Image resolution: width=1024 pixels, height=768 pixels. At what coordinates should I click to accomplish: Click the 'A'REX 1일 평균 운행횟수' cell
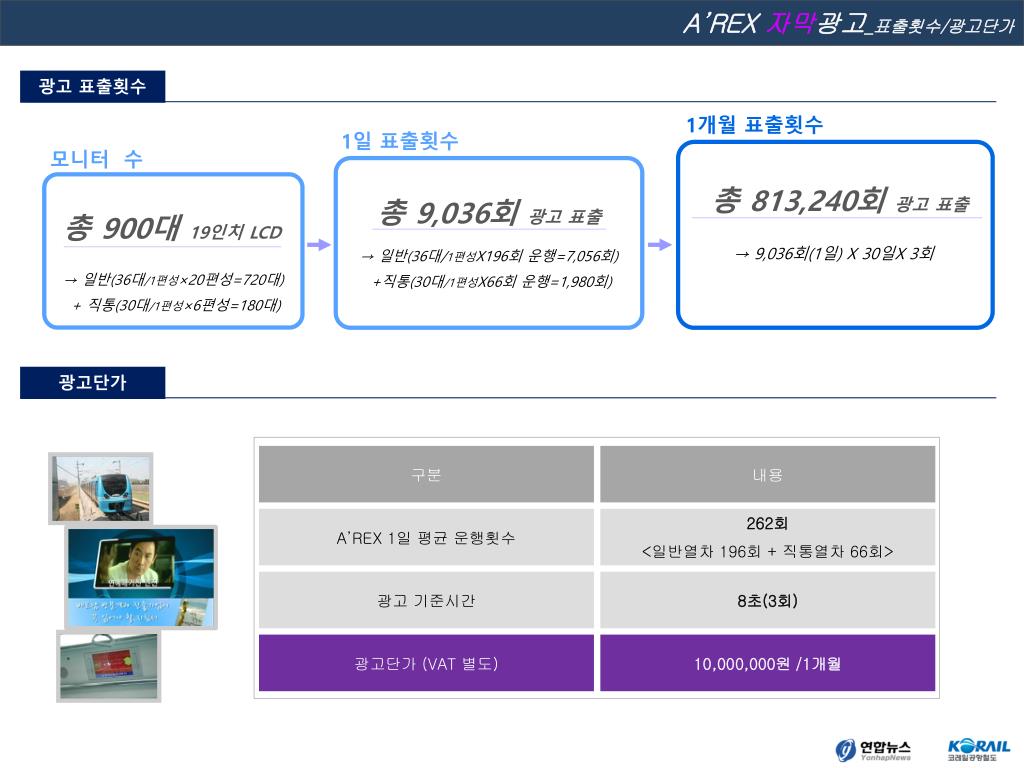[x=426, y=537]
